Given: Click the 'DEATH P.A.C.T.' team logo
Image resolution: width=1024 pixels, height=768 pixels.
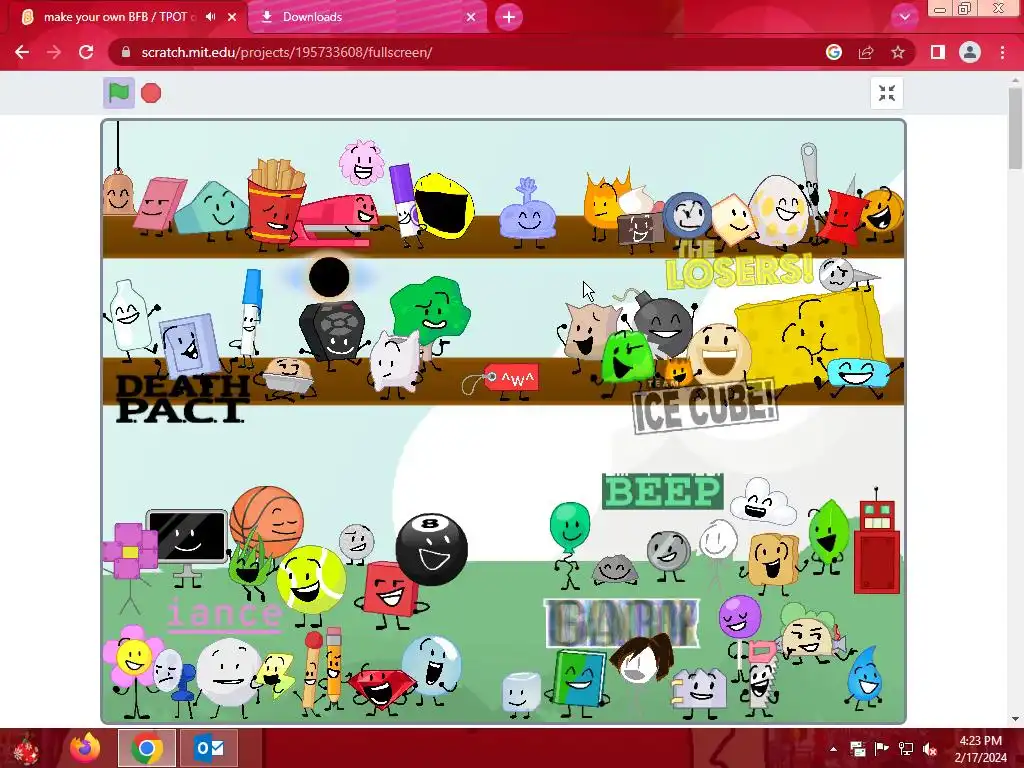Looking at the screenshot, I should pyautogui.click(x=182, y=399).
